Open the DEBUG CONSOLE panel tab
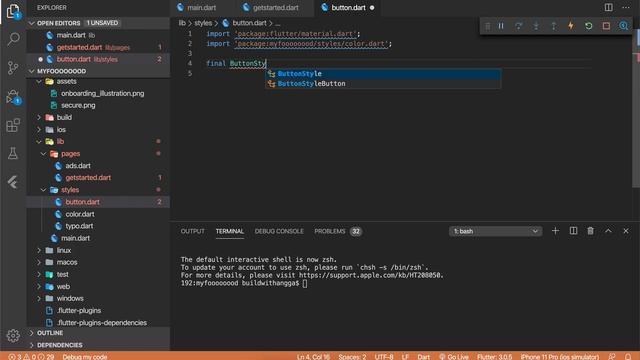This screenshot has height=360, width=640. click(x=279, y=231)
